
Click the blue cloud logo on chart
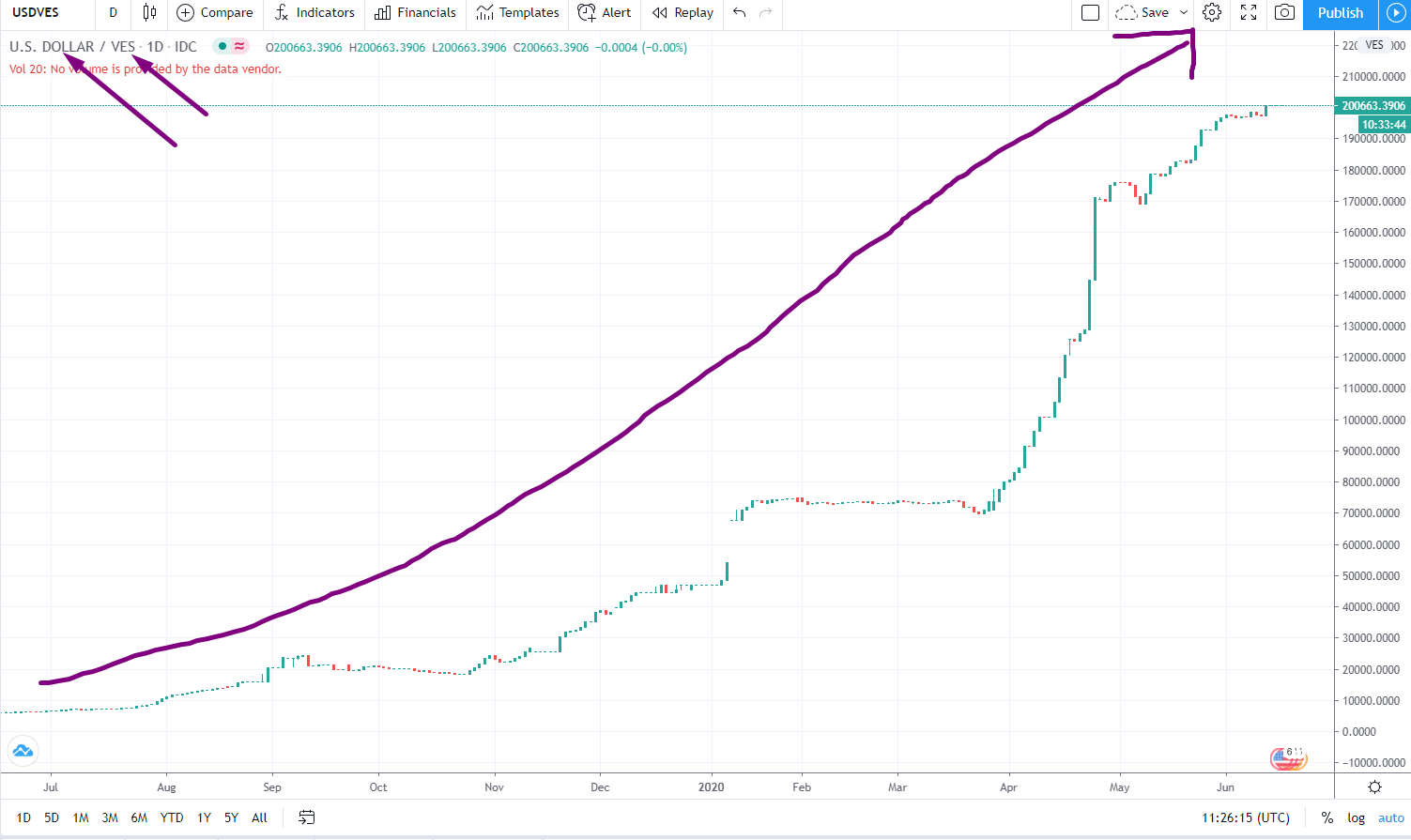click(x=23, y=751)
